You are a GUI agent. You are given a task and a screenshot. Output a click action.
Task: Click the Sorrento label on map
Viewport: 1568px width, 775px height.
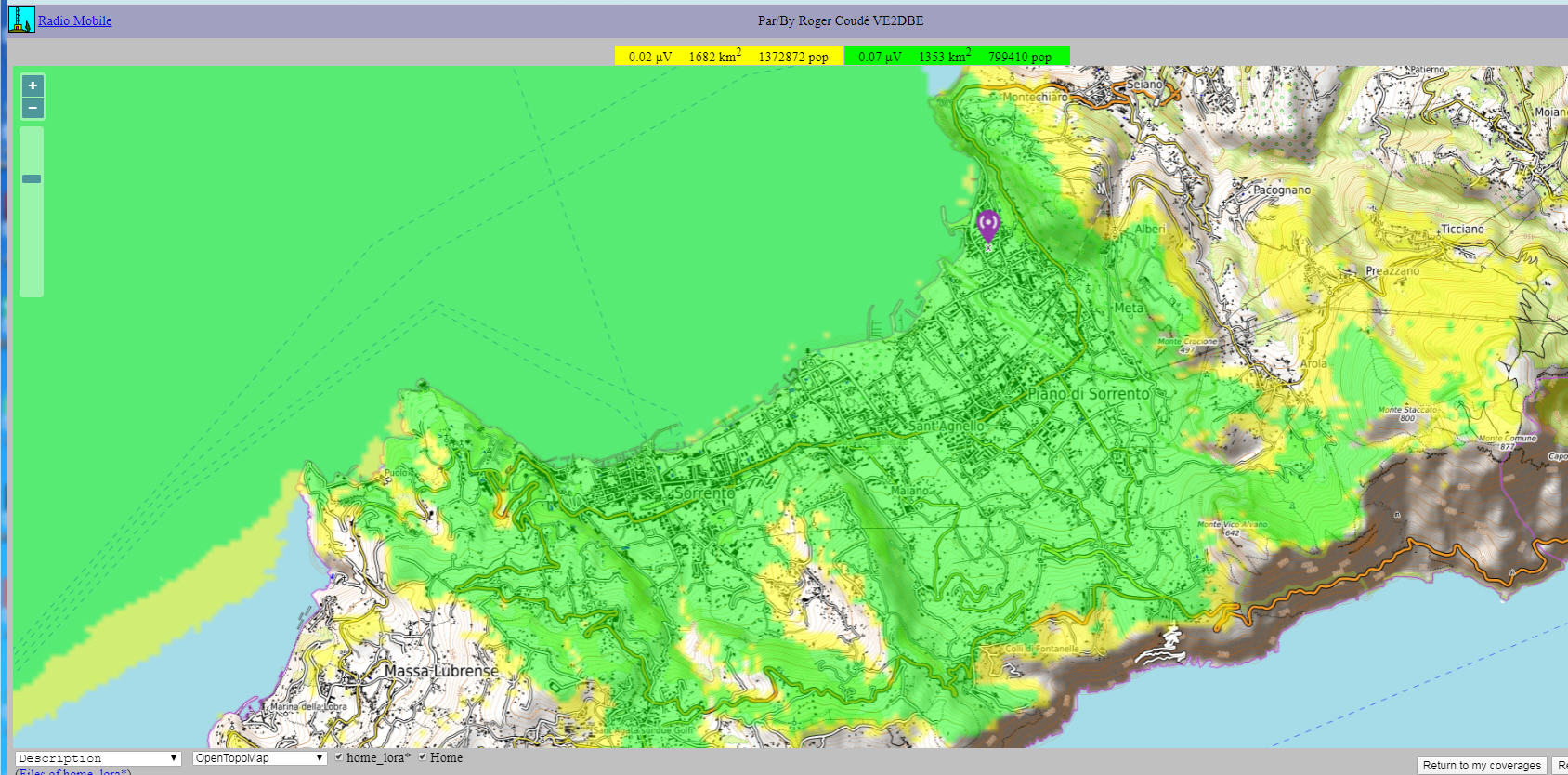(704, 493)
